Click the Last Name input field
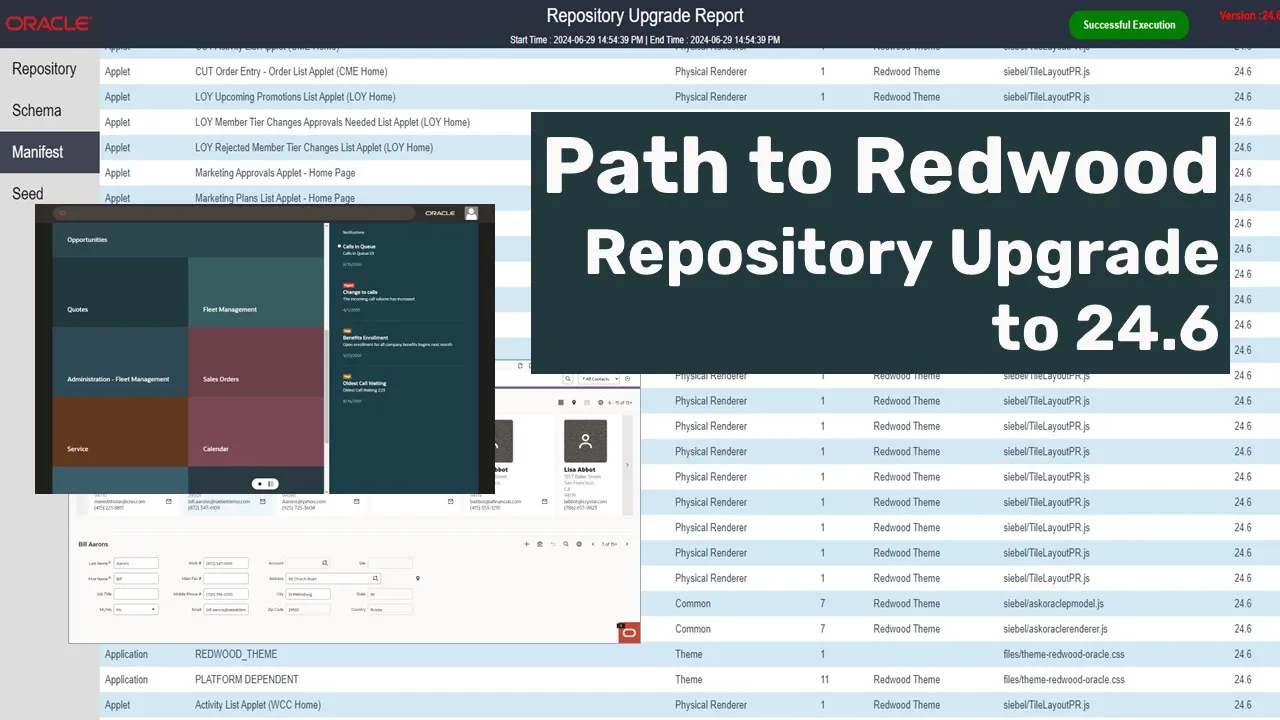 [136, 563]
